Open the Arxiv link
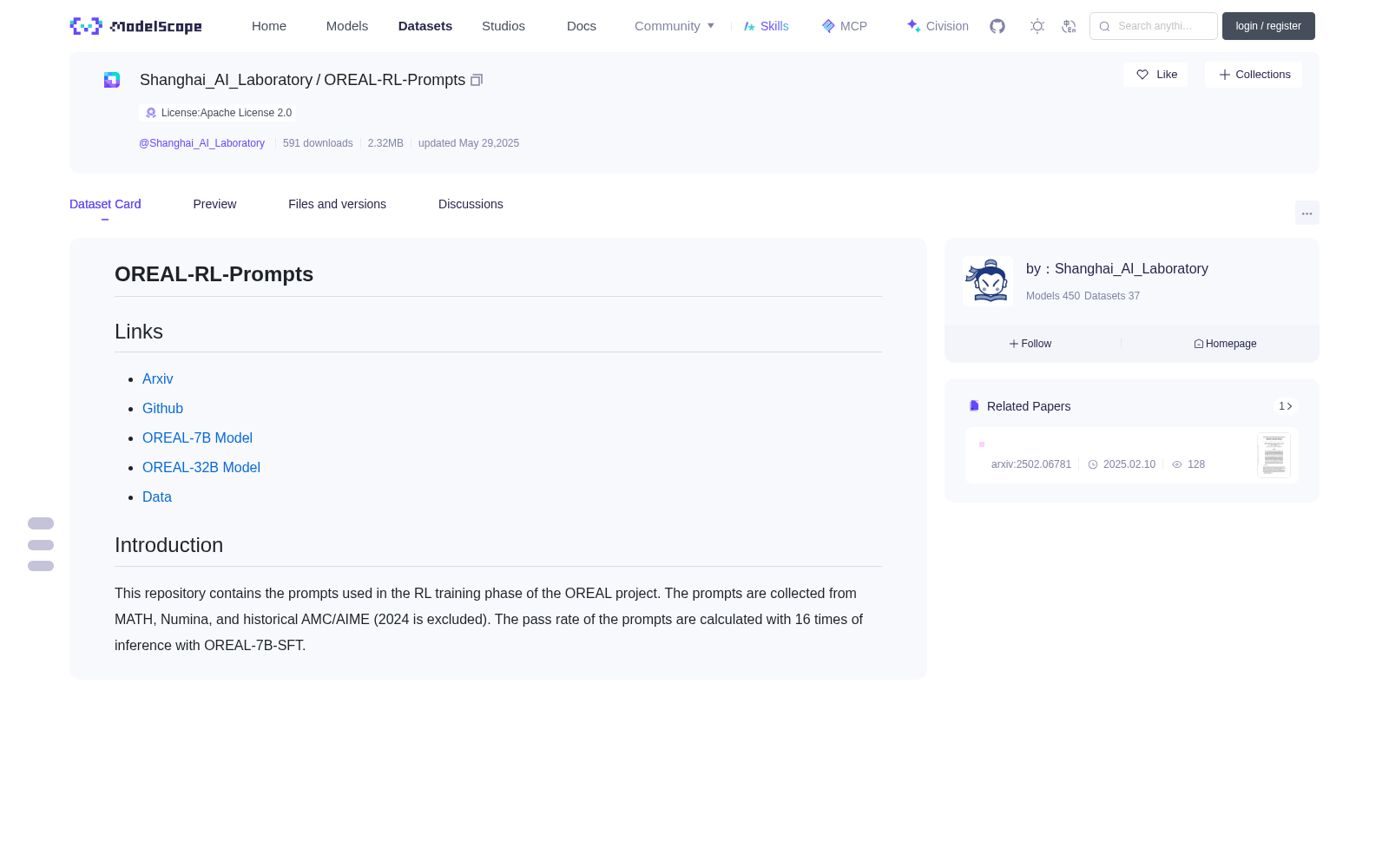This screenshot has height=868, width=1389. pos(158,379)
